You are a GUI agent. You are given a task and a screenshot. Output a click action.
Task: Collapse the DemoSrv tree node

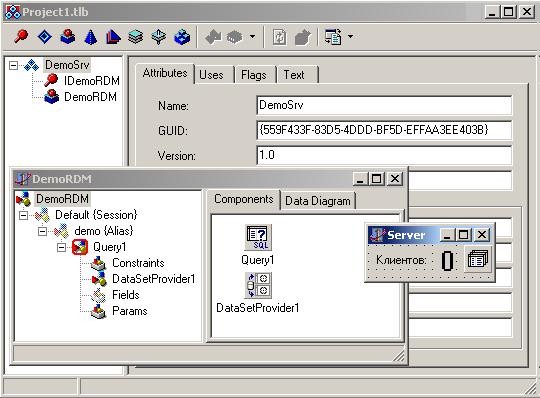13,65
